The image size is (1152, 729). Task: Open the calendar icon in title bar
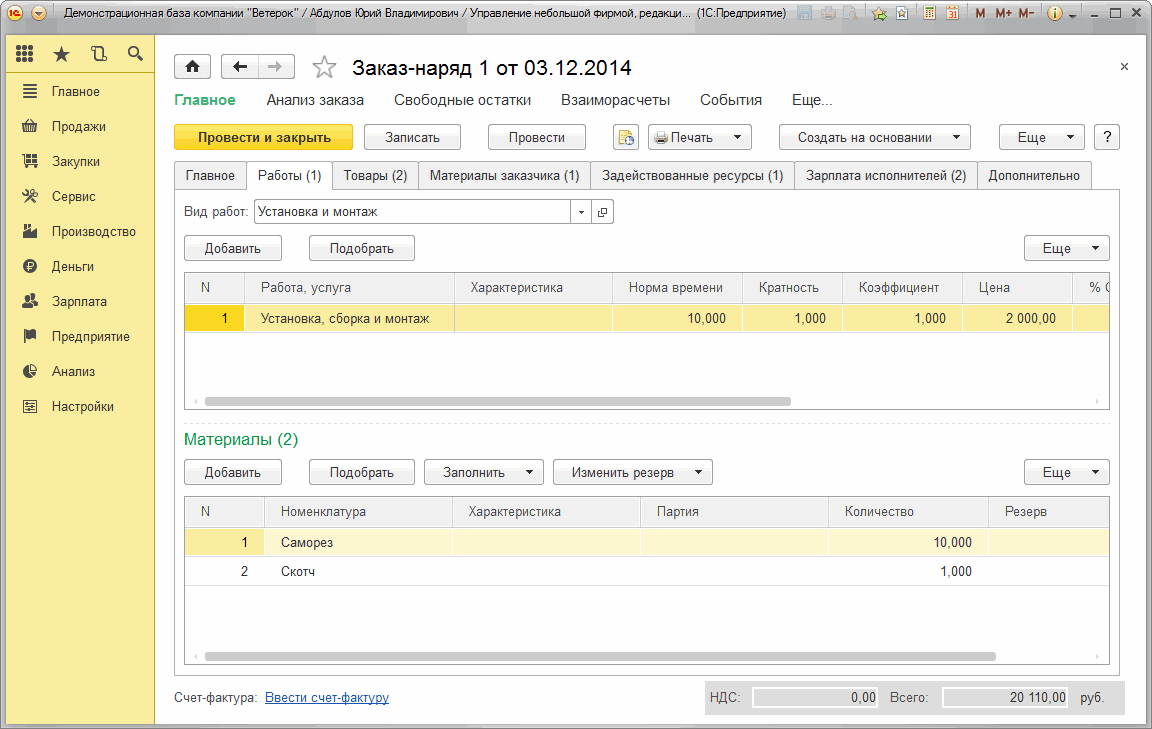pos(952,14)
